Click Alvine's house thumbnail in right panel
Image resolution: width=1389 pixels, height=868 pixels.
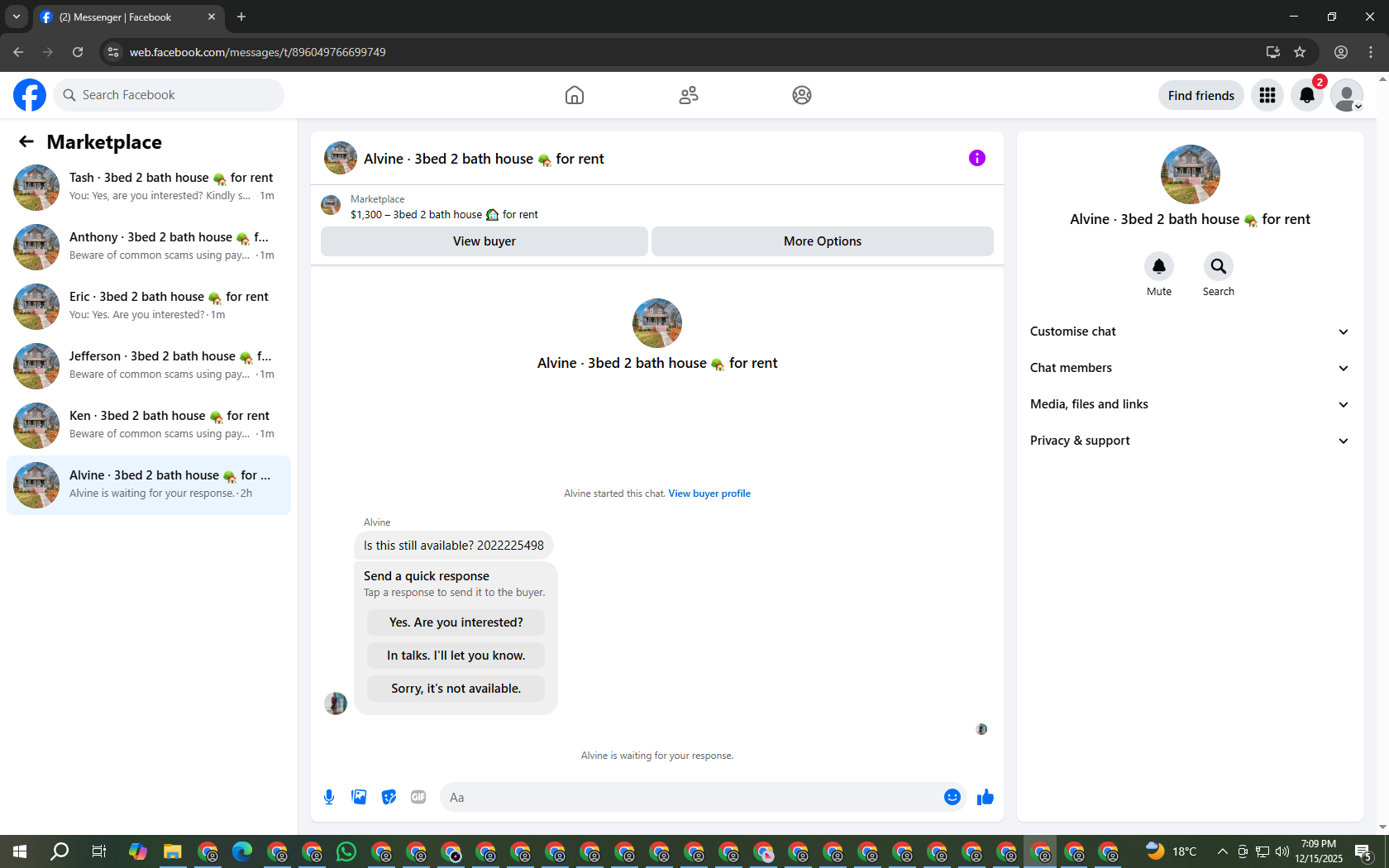tap(1191, 174)
